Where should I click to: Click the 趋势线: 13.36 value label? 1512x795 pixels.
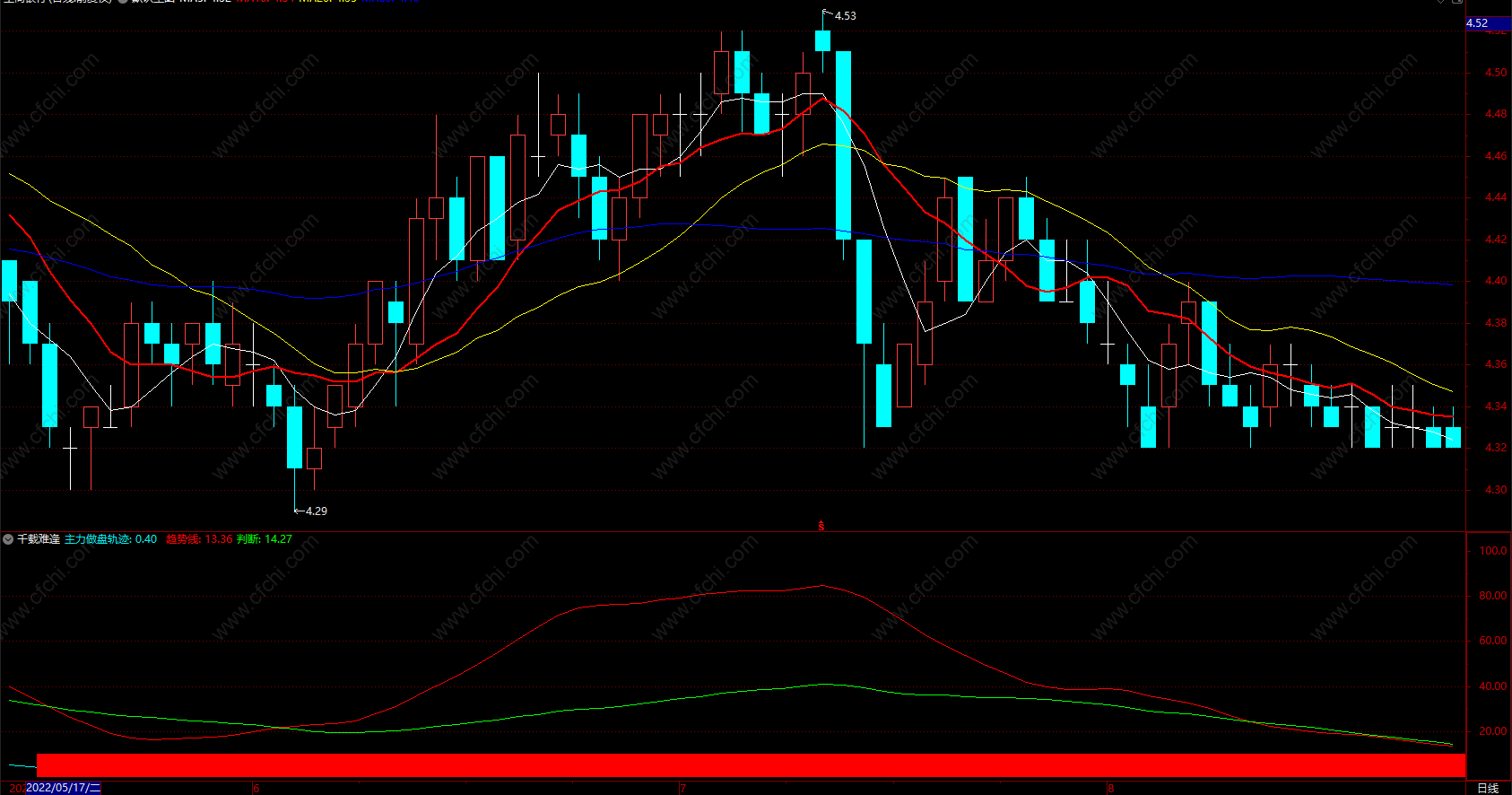click(x=199, y=539)
